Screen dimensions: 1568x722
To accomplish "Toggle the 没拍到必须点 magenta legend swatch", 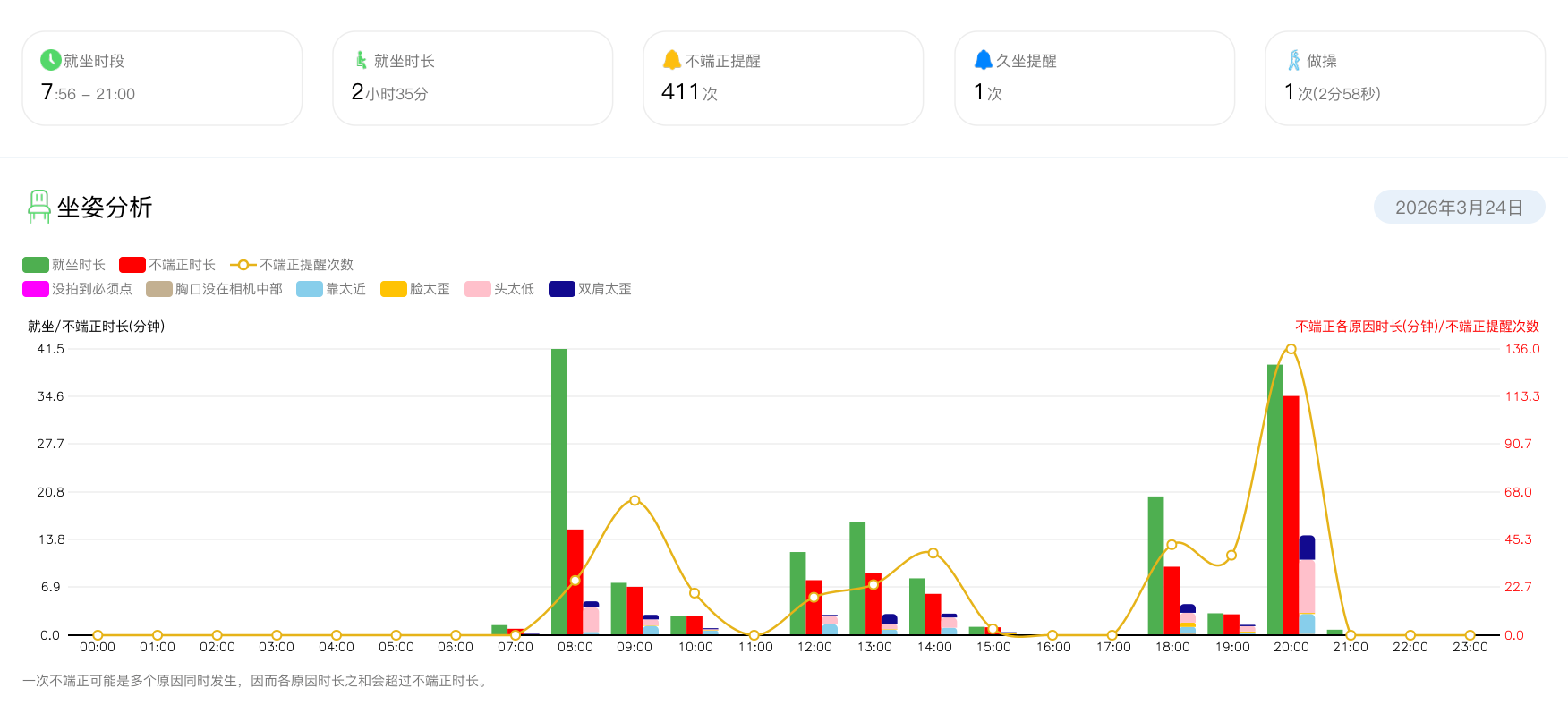I will click(x=36, y=289).
